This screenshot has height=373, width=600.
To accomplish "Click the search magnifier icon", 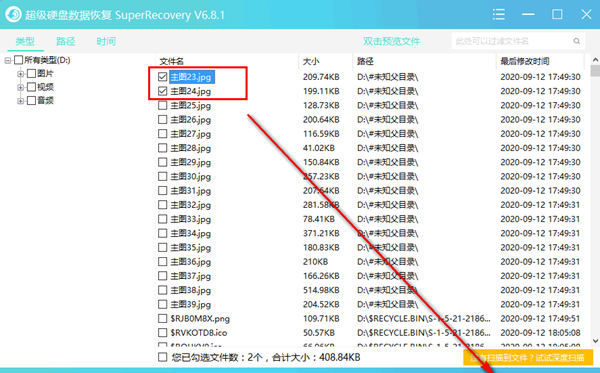I will click(x=576, y=41).
